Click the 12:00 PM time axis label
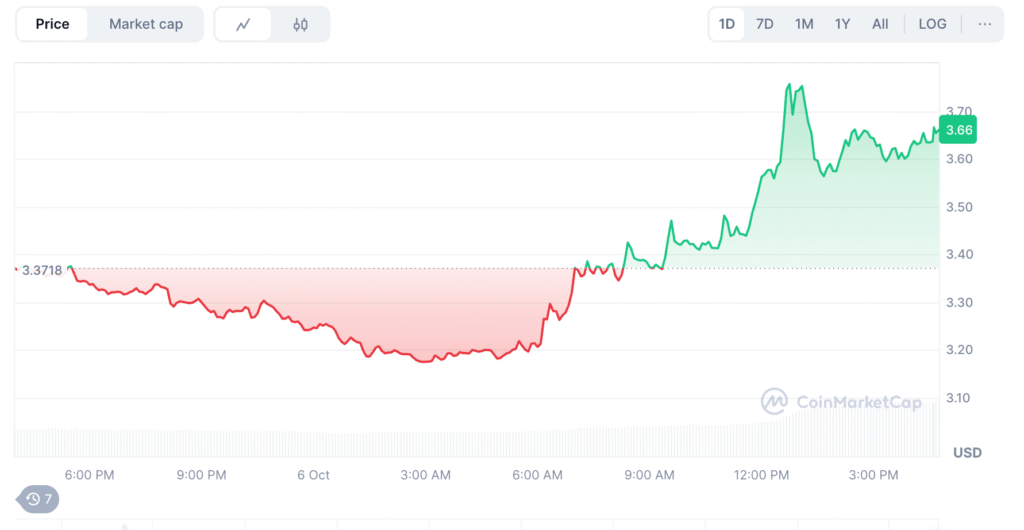This screenshot has width=1024, height=530. tap(763, 475)
